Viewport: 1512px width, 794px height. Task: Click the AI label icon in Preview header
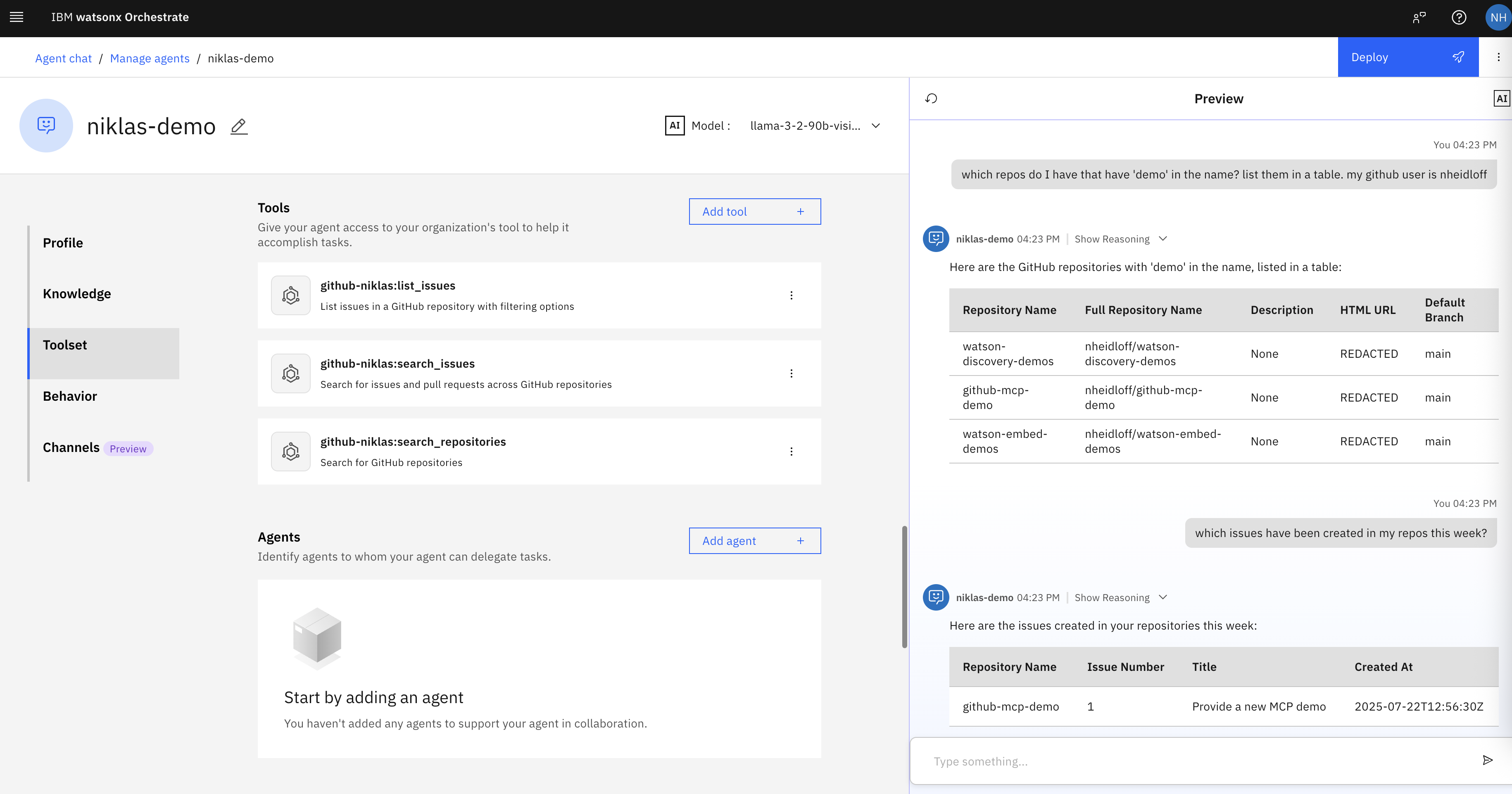coord(1501,99)
